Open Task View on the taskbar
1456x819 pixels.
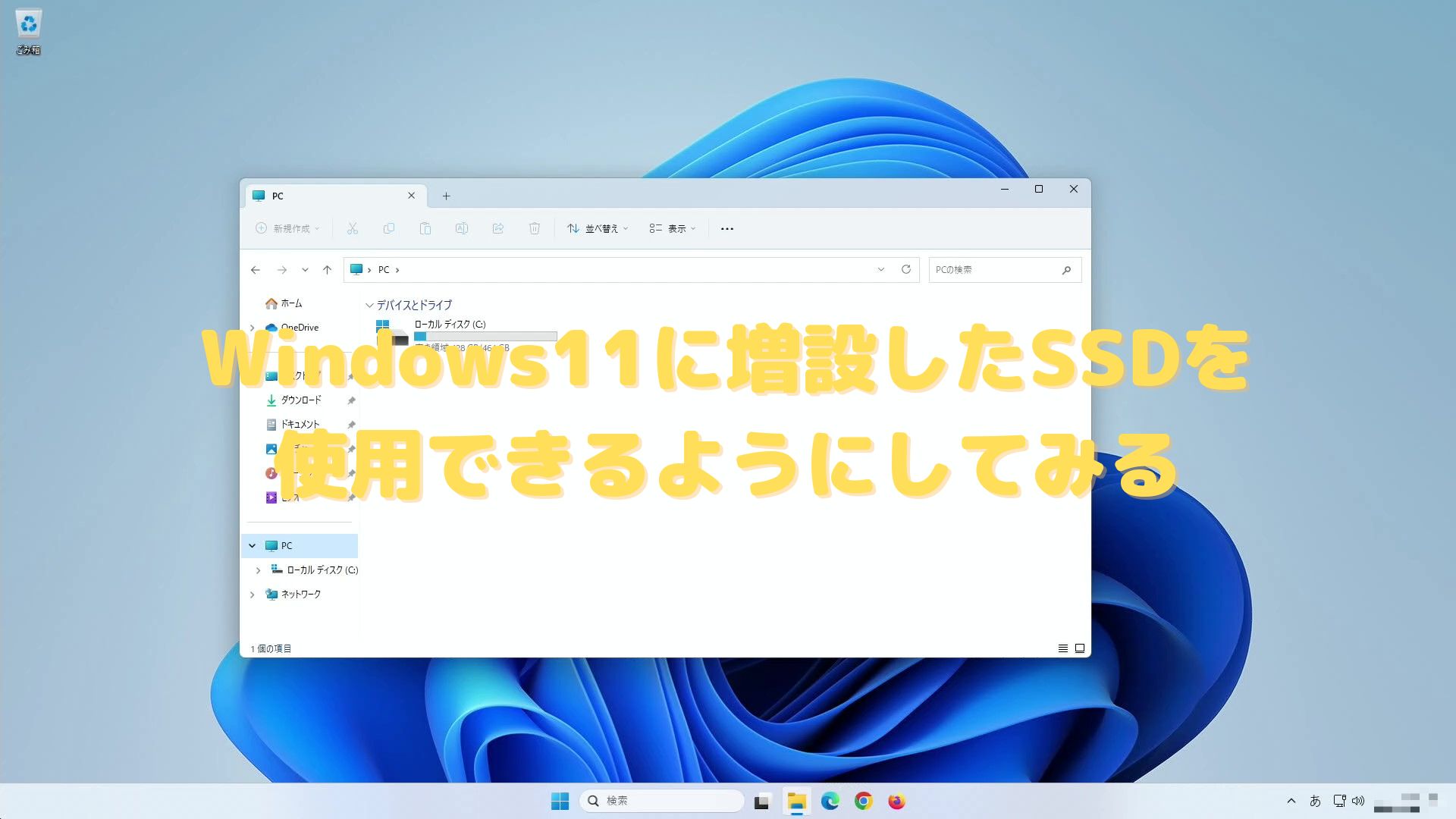762,801
